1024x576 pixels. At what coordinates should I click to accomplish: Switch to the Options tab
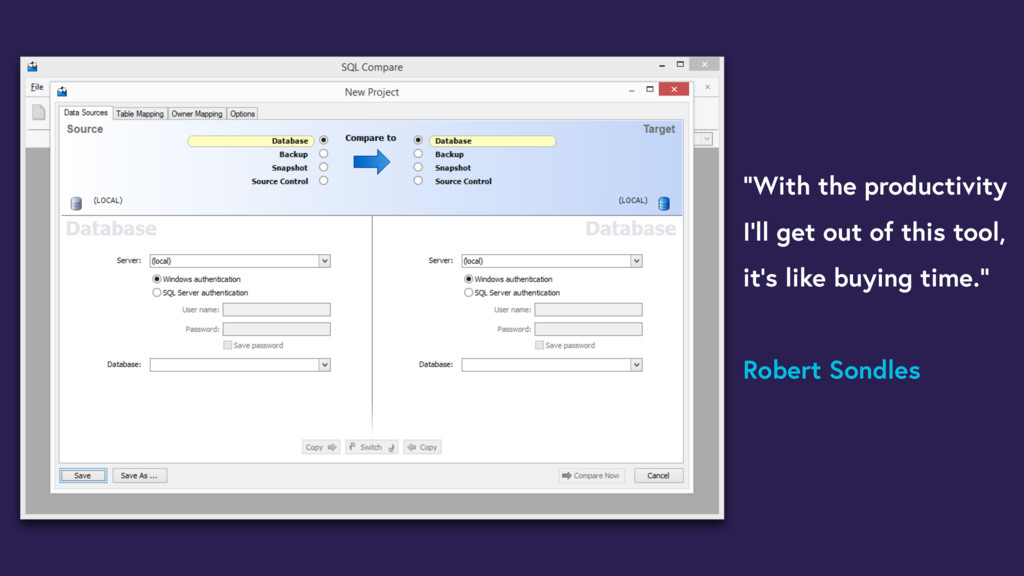(x=242, y=114)
